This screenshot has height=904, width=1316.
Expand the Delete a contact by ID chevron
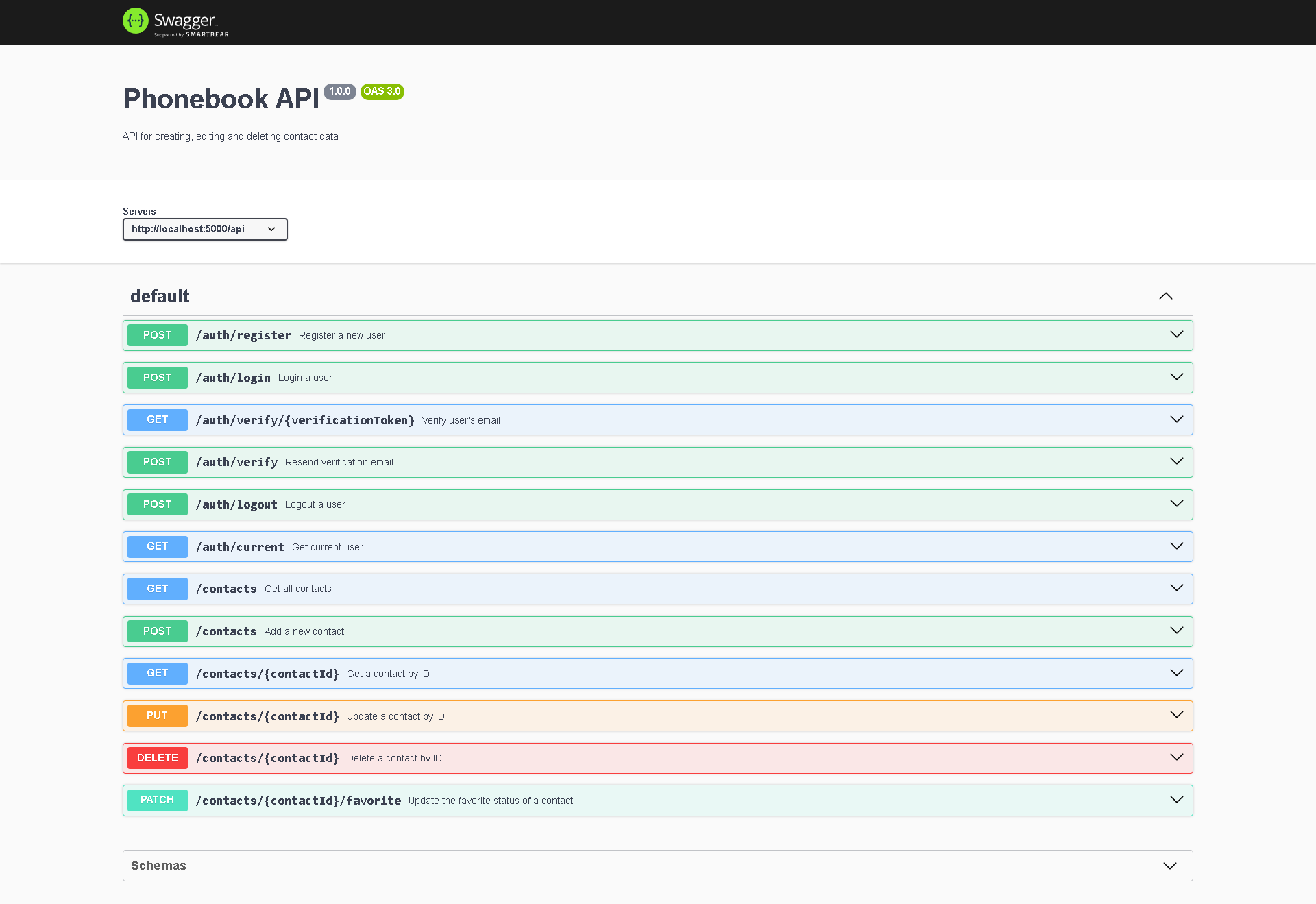point(1176,757)
